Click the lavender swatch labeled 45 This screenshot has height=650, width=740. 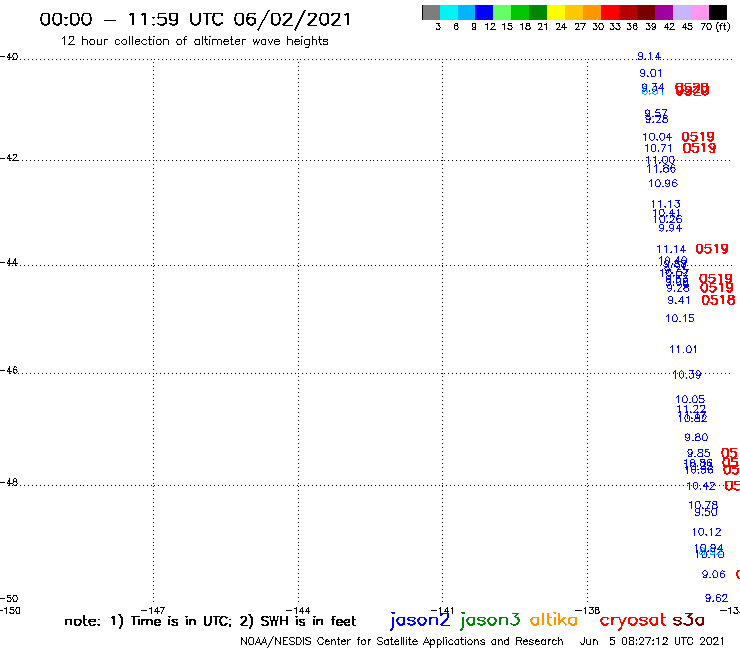(681, 12)
